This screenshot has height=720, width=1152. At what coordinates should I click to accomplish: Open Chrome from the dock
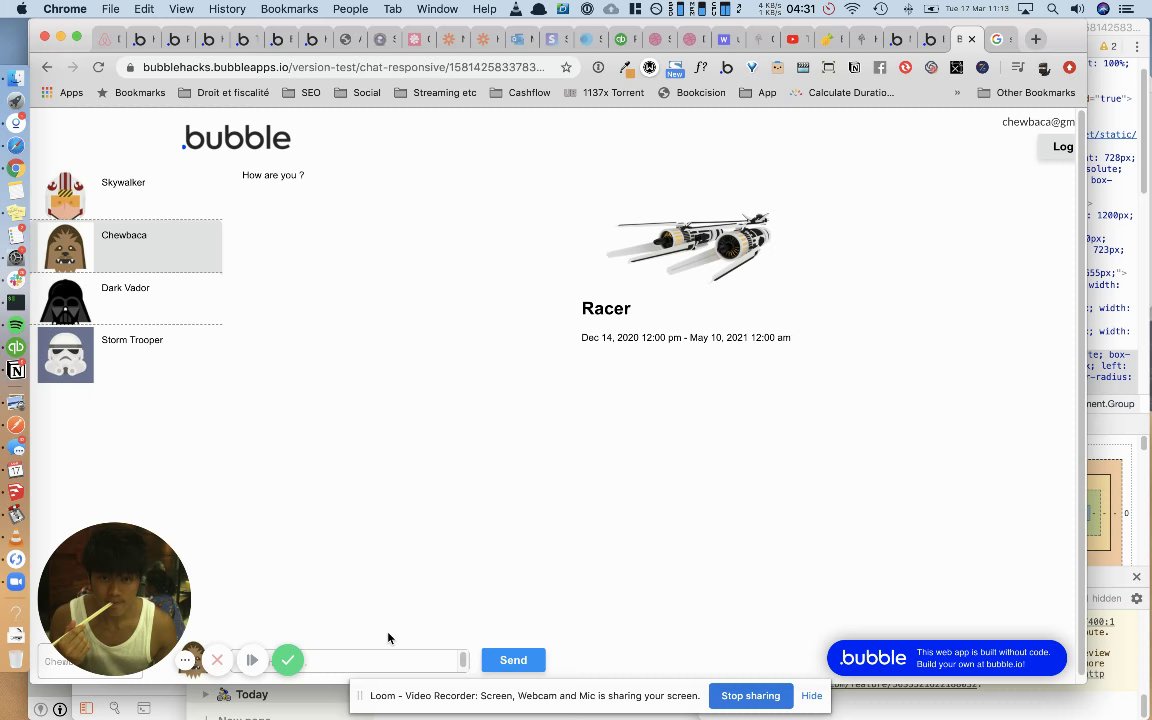[15, 168]
